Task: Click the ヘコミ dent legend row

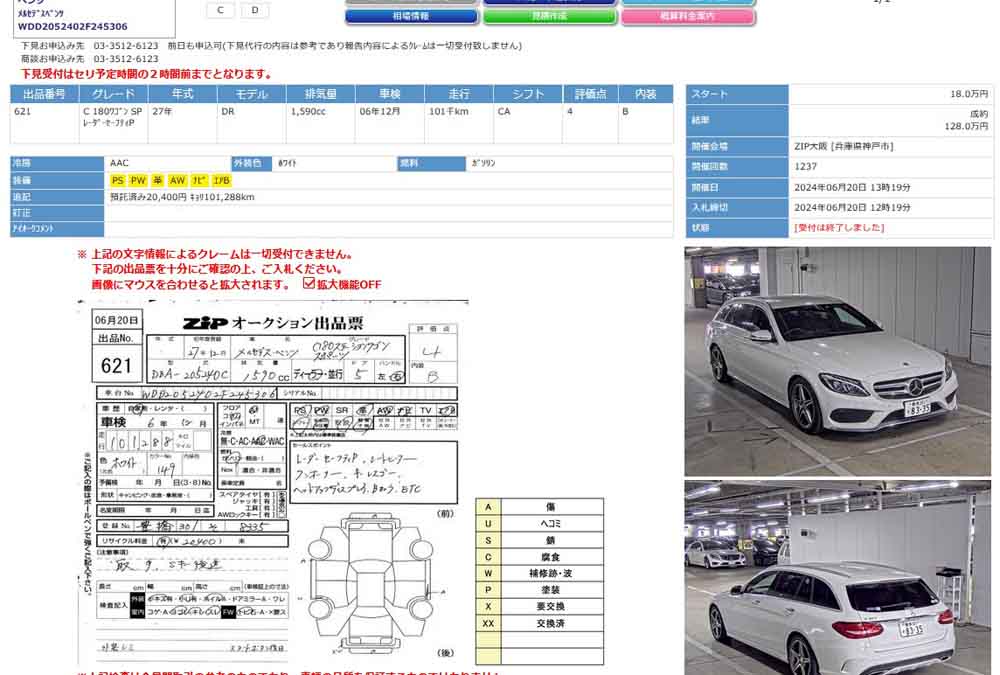Action: pyautogui.click(x=540, y=524)
